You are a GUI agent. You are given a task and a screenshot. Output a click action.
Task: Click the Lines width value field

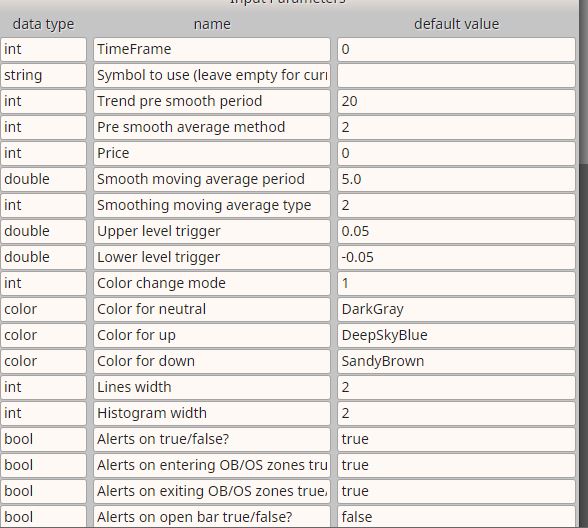456,387
